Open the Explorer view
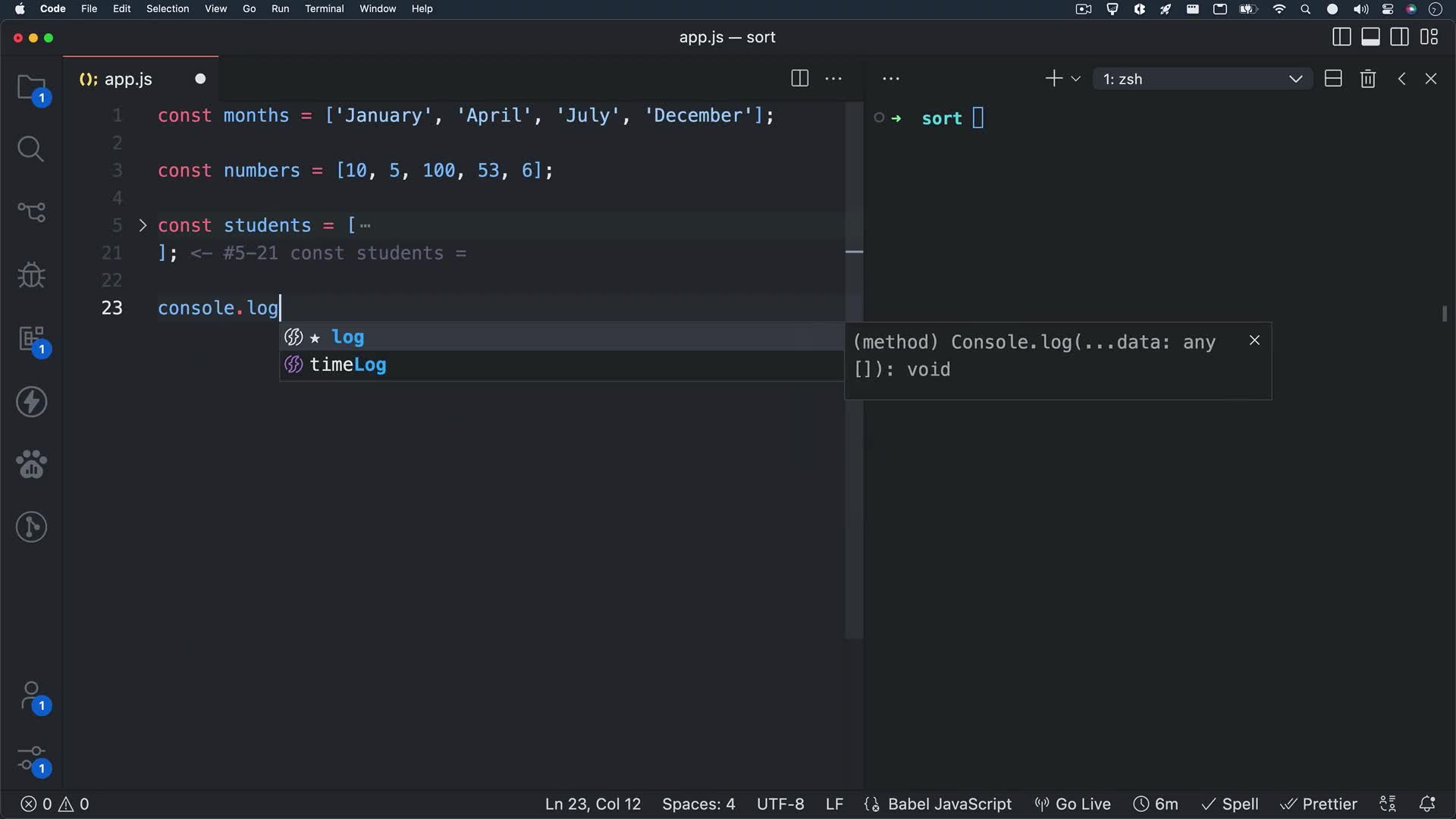1456x819 pixels. (32, 89)
